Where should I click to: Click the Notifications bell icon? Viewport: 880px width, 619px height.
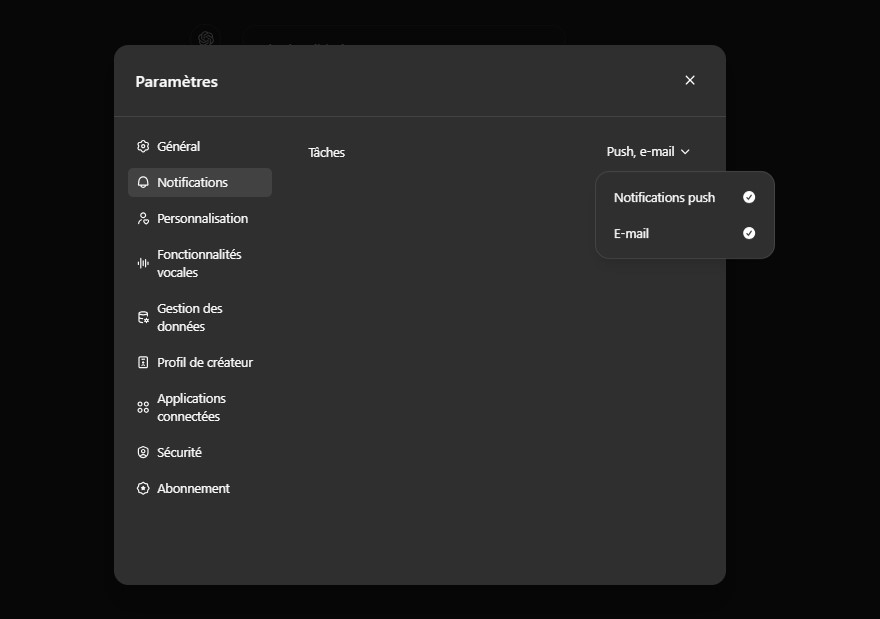click(x=143, y=182)
